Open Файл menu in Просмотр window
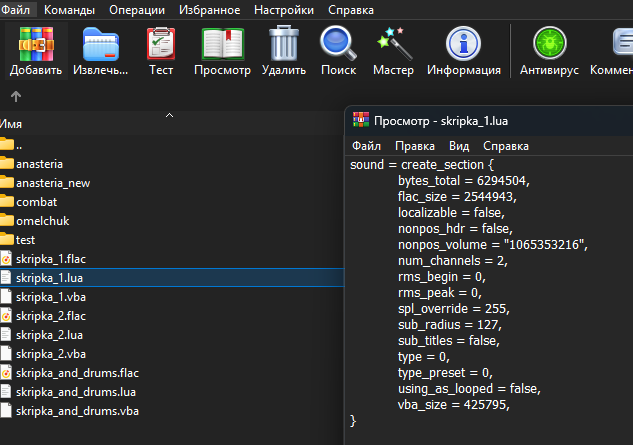Screen dimensions: 633x445 click(x=366, y=146)
